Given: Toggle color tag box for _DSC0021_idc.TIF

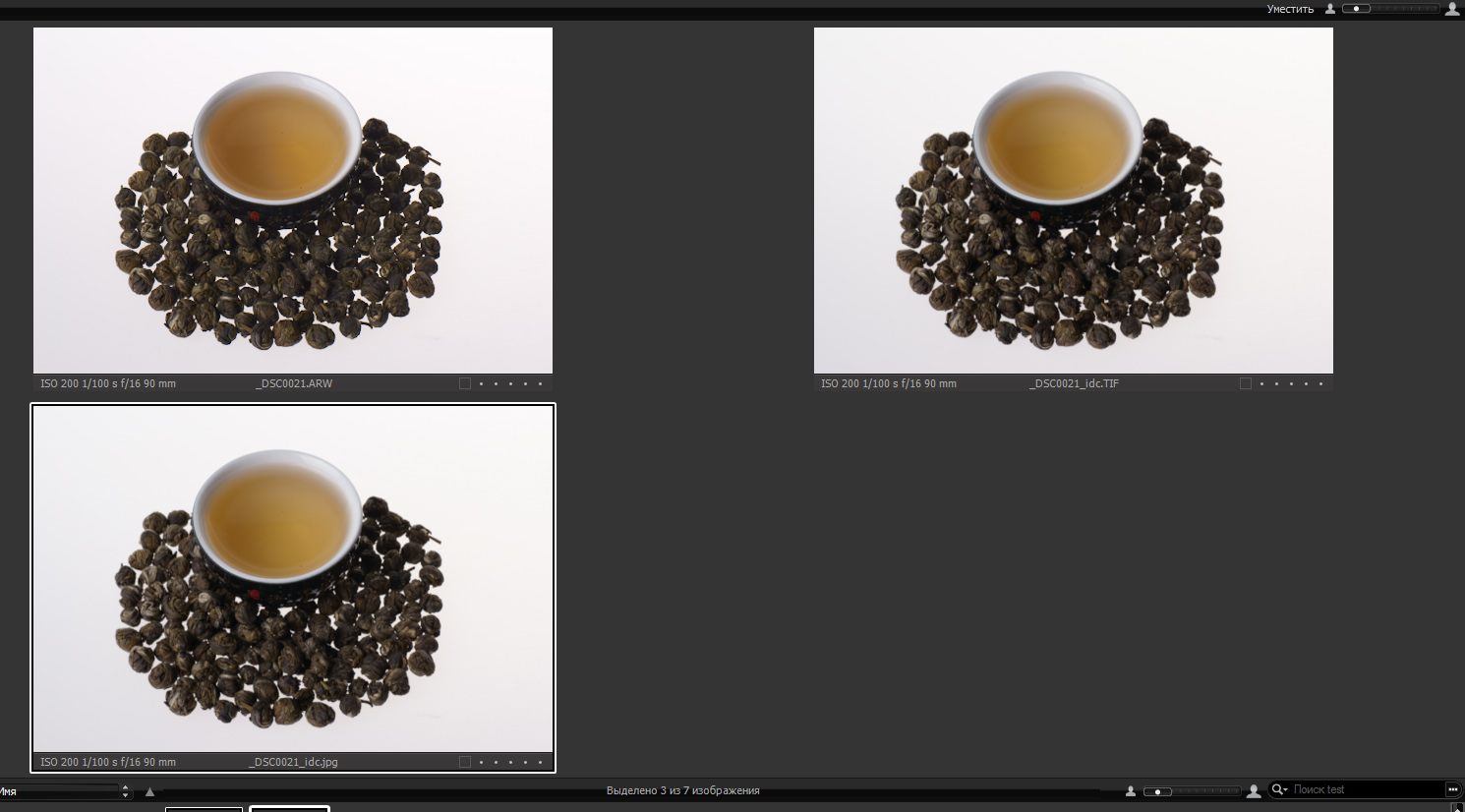Looking at the screenshot, I should pos(1246,384).
